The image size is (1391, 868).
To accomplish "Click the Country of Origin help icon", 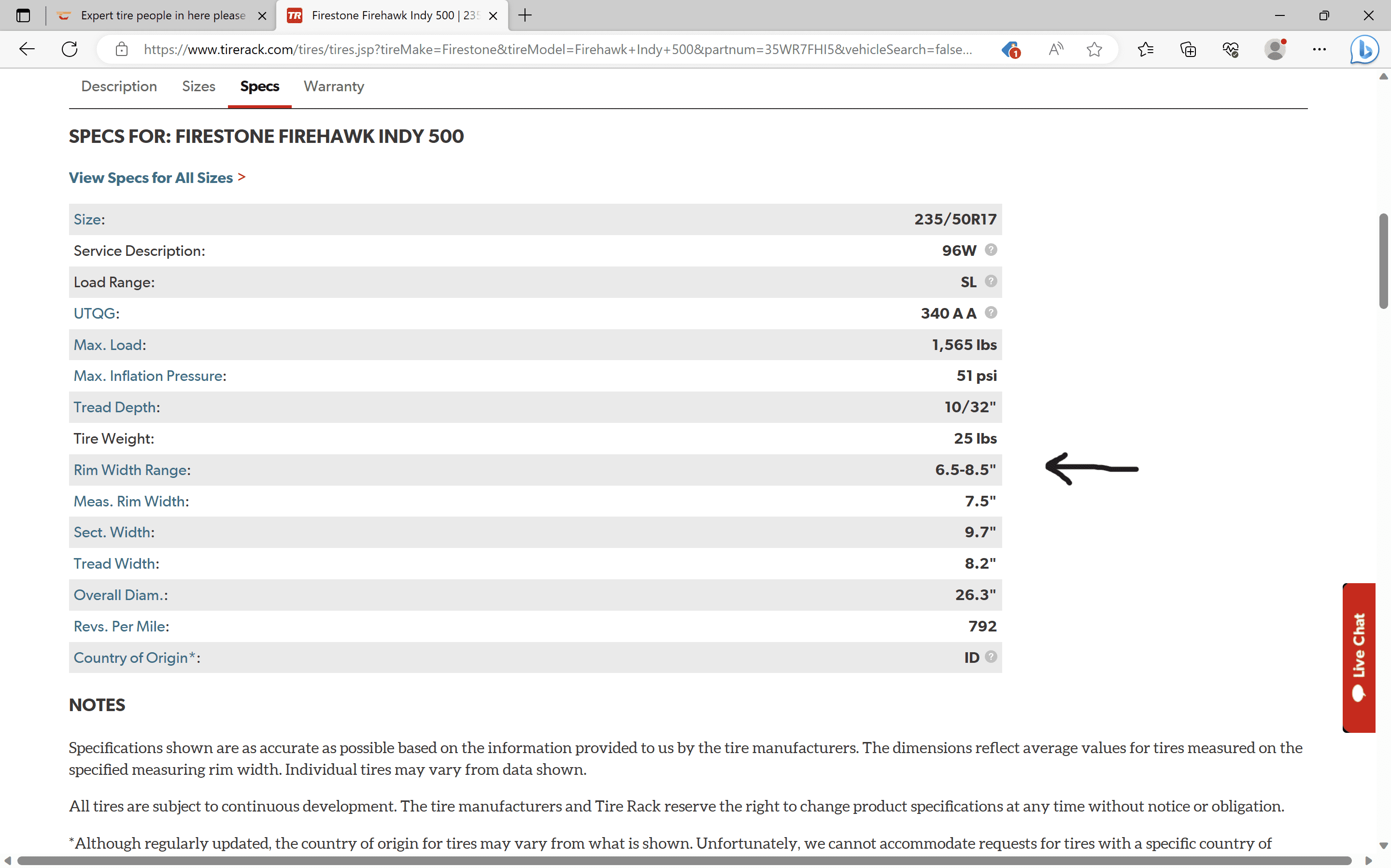I will click(x=991, y=657).
